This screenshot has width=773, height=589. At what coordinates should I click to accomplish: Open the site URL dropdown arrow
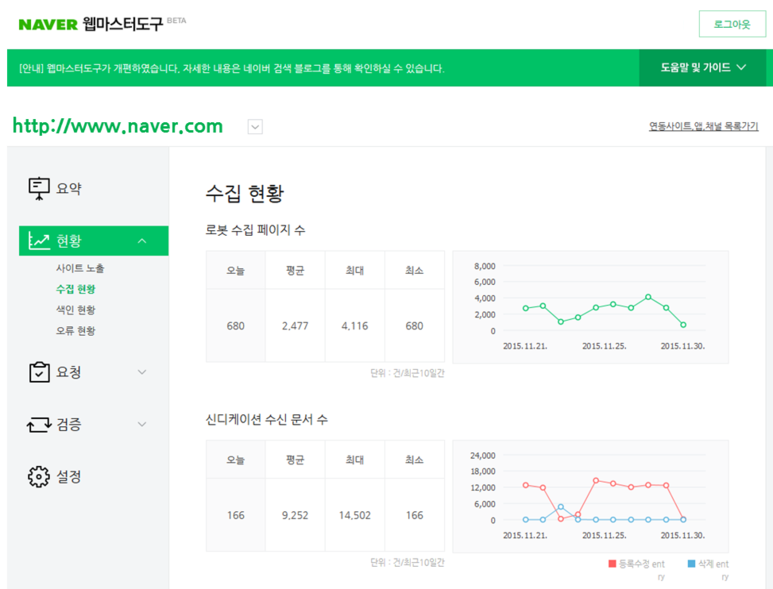click(255, 127)
